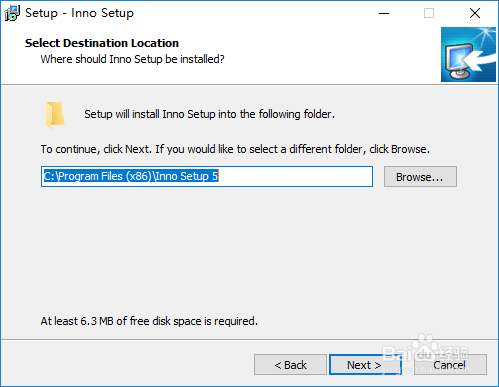Click the 'Select Destination Location' heading
Viewport: 499px width, 387px height.
coord(102,43)
